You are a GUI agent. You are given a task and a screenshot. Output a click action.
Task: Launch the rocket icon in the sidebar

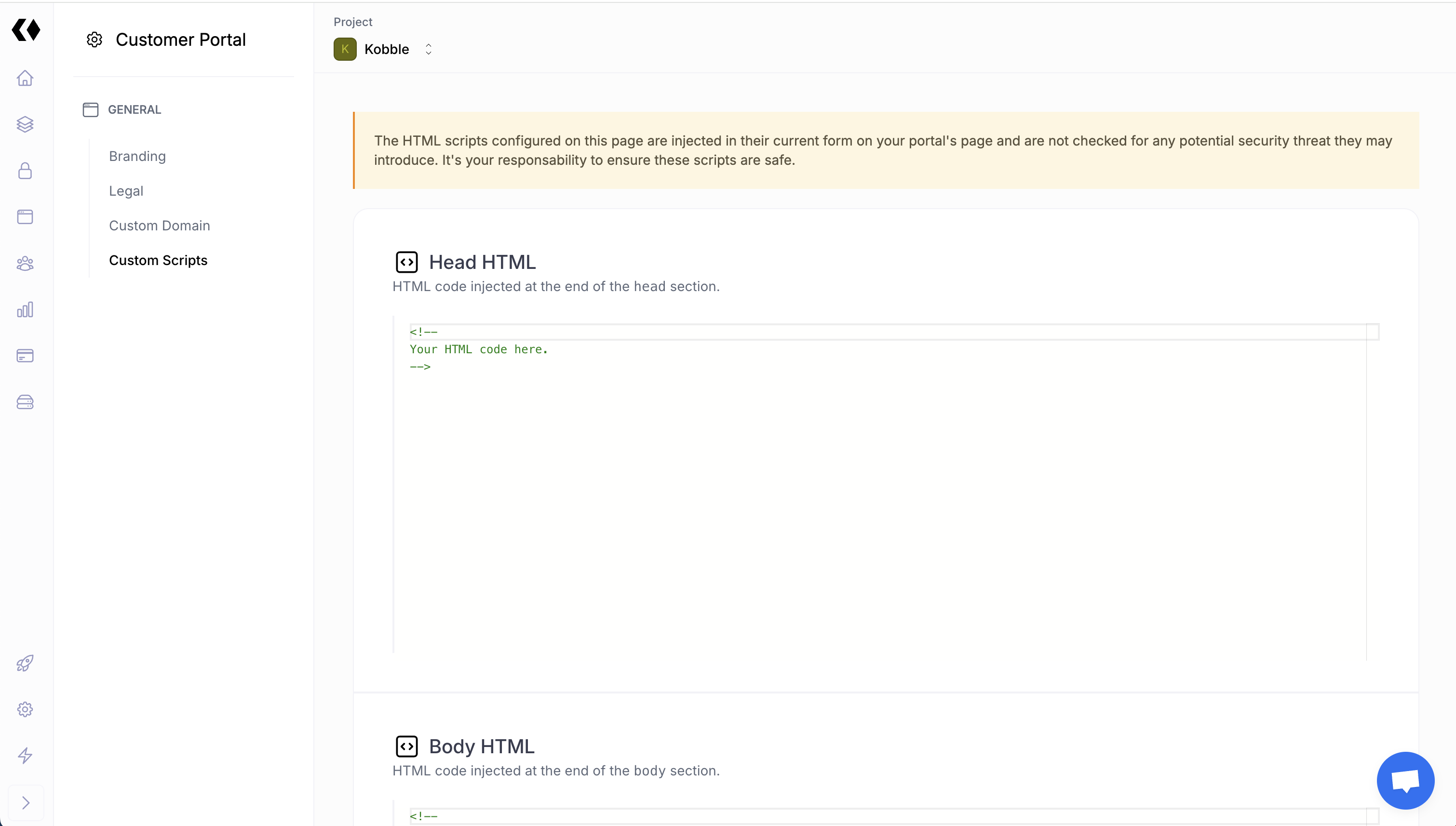click(x=25, y=663)
